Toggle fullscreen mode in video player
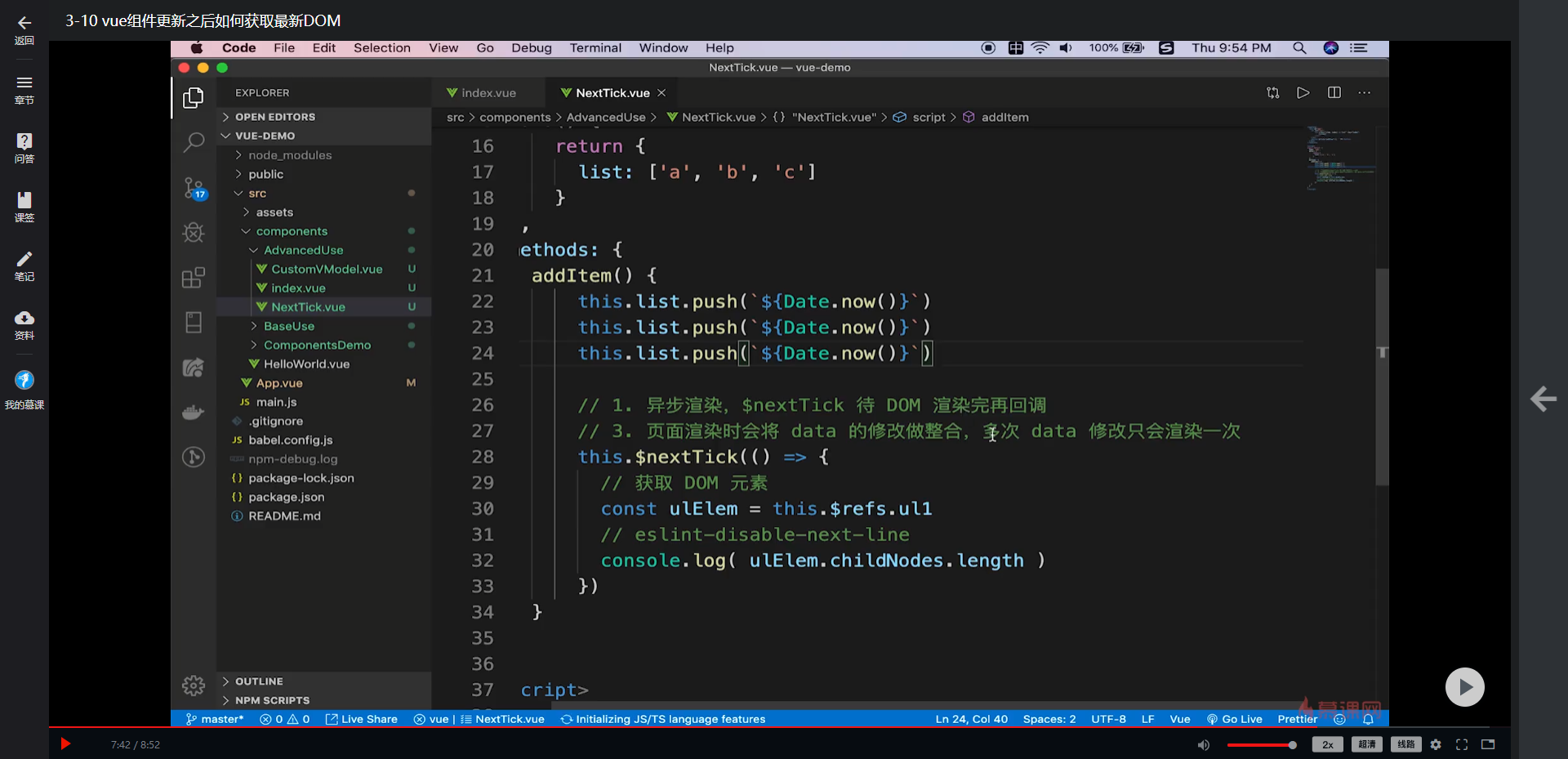 point(1462,744)
